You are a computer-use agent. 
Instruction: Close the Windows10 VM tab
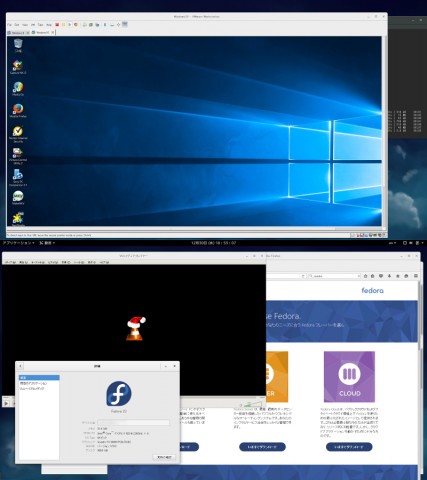tap(52, 33)
